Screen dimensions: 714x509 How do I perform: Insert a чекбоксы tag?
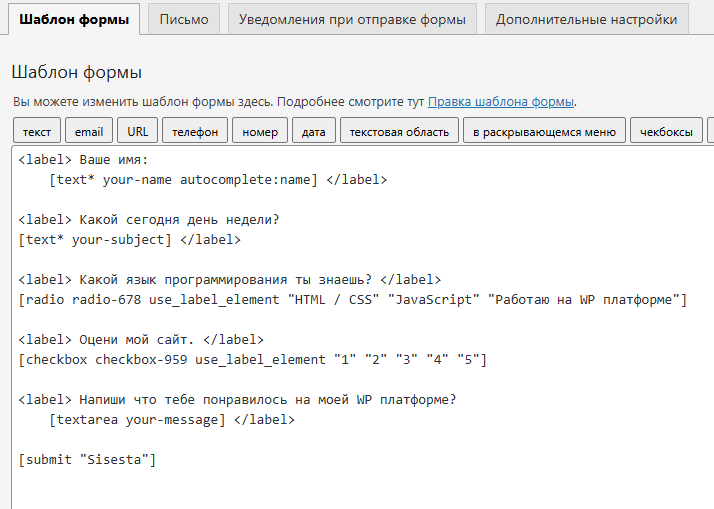click(666, 131)
